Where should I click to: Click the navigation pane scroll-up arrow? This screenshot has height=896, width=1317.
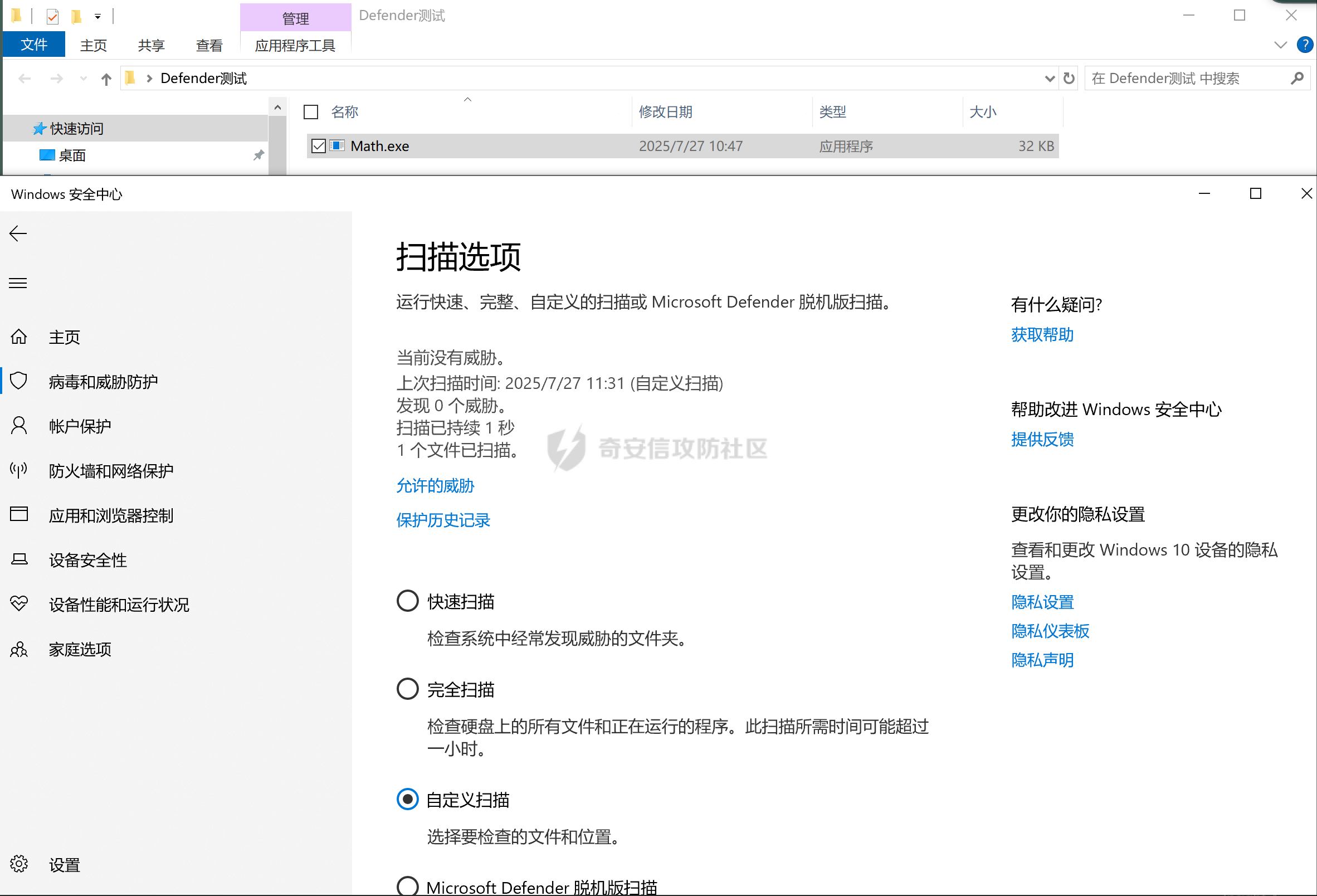(x=277, y=107)
